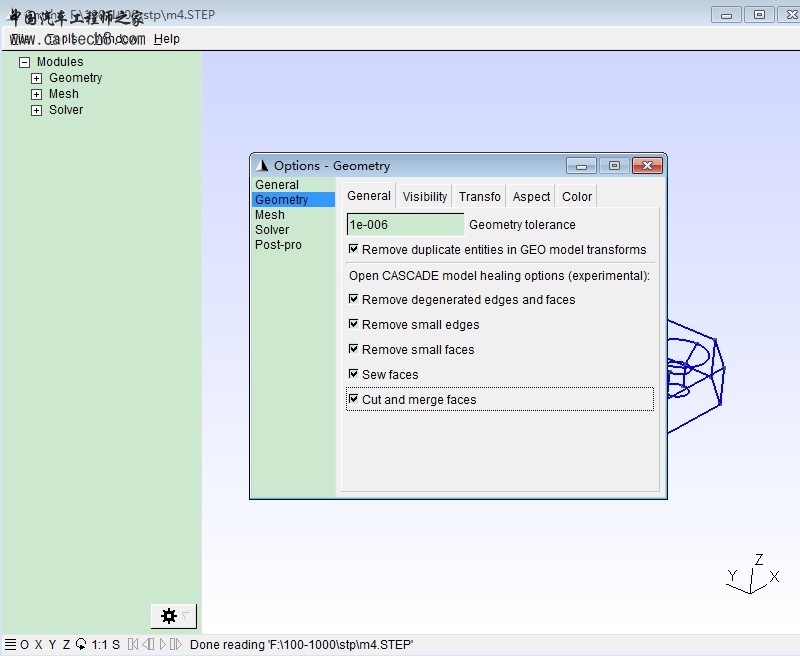This screenshot has width=800, height=656.
Task: Switch to the Visibility tab
Action: (424, 196)
